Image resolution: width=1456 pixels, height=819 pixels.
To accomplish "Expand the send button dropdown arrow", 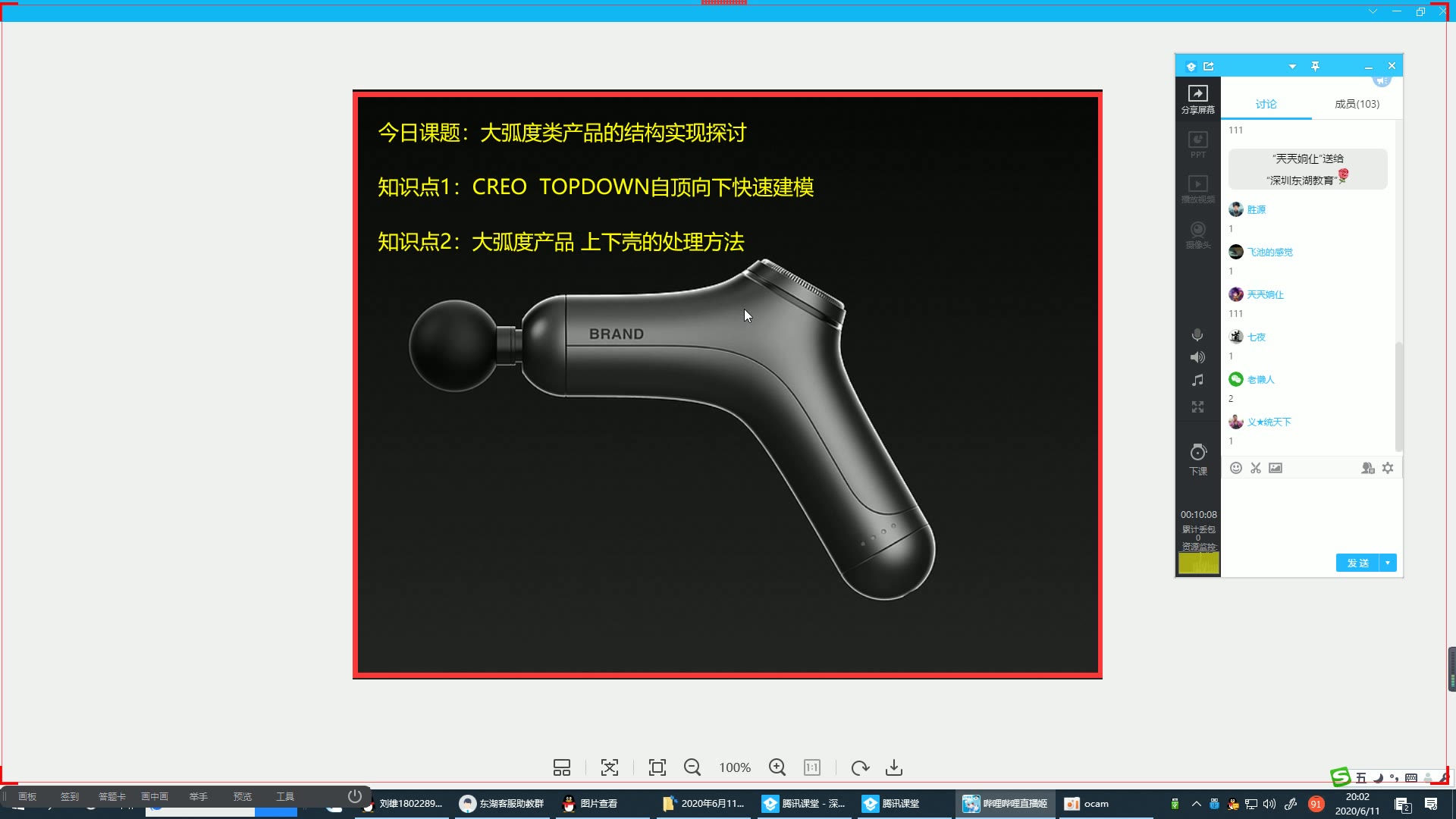I will click(x=1388, y=563).
